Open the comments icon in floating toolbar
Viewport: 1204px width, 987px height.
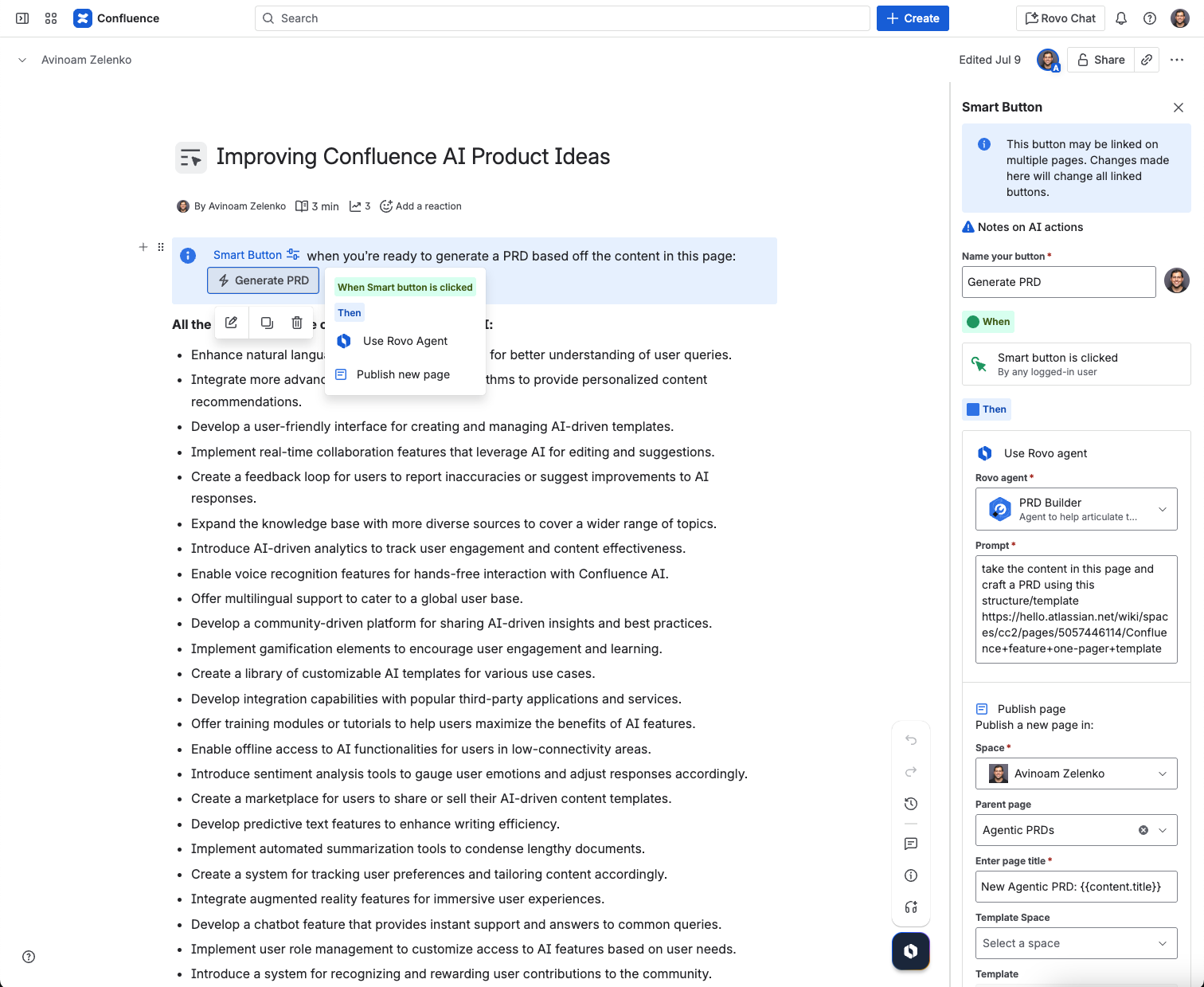tap(911, 844)
